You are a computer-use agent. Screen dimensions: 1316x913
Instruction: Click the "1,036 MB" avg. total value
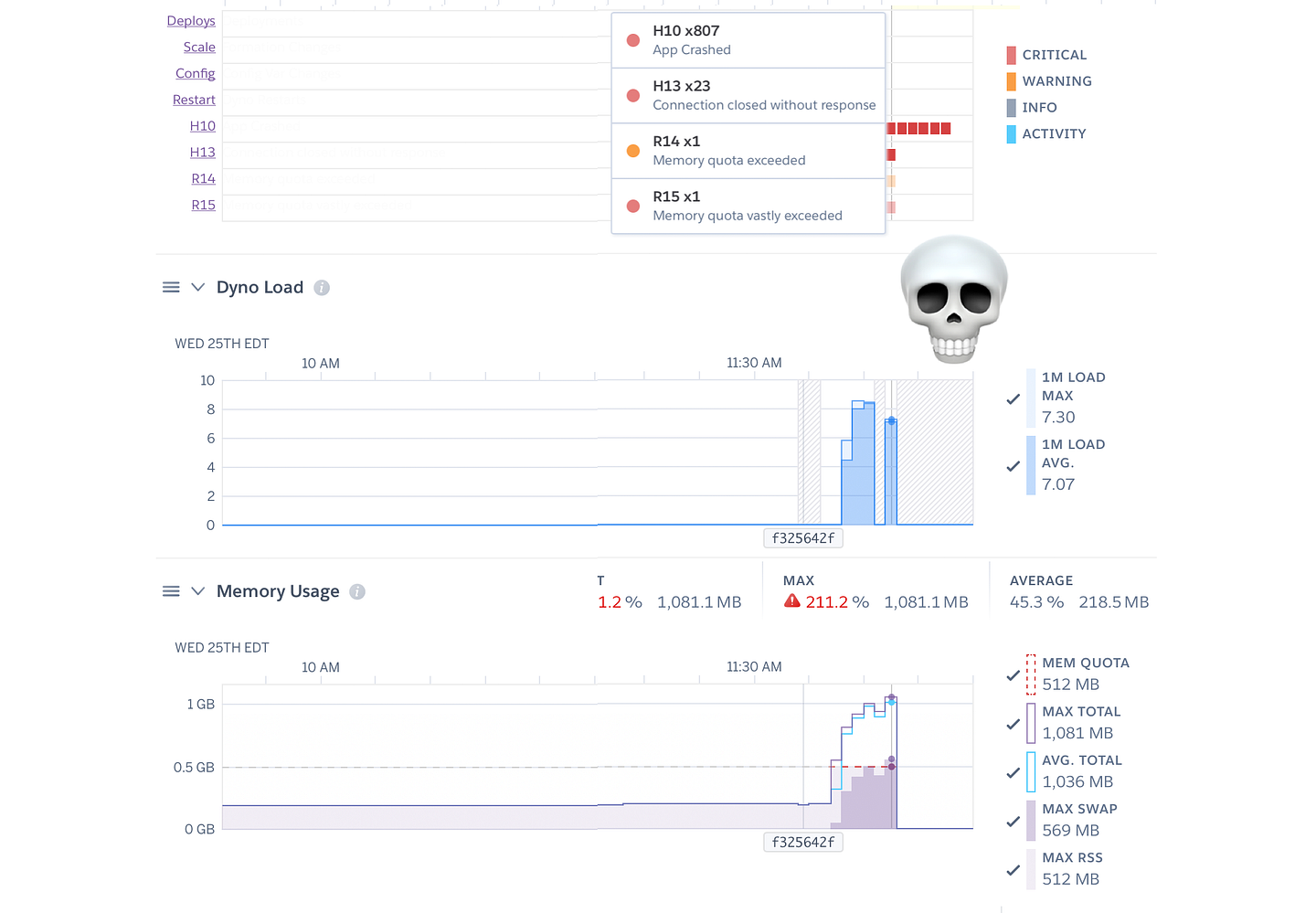tap(1077, 782)
